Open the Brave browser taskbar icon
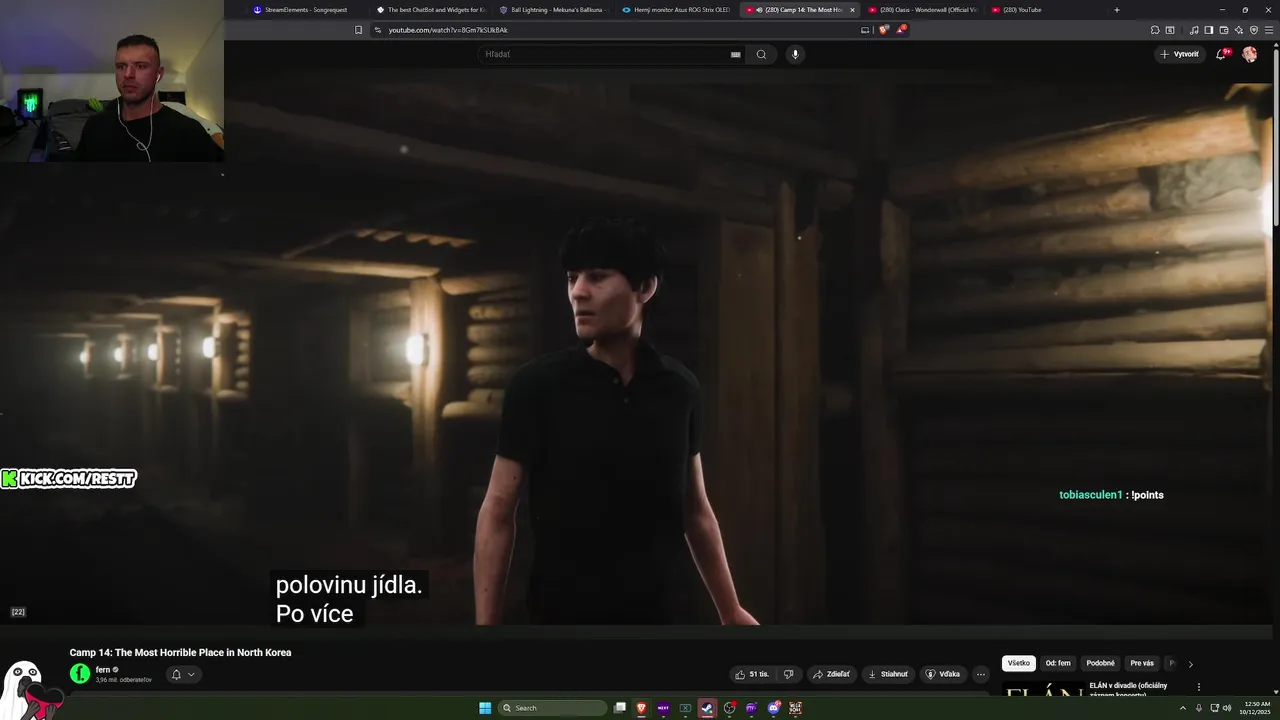Viewport: 1280px width, 720px height. (x=641, y=708)
